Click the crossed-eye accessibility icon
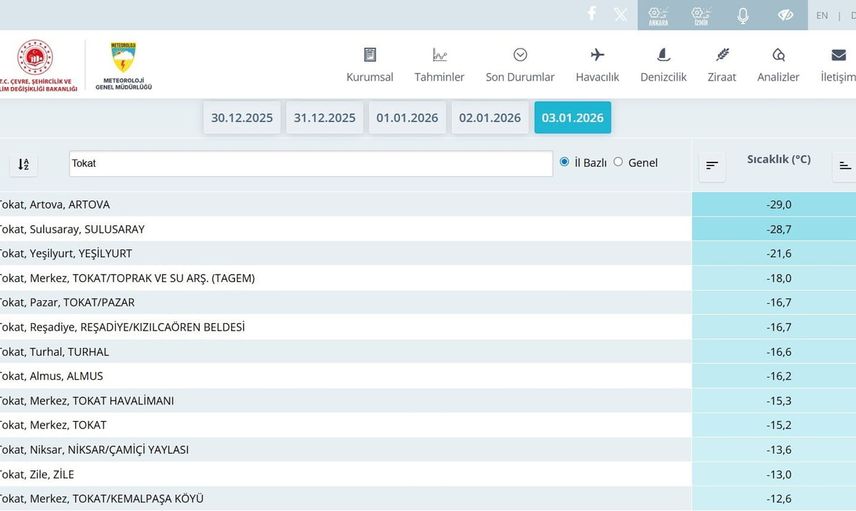This screenshot has height=511, width=856. point(785,15)
